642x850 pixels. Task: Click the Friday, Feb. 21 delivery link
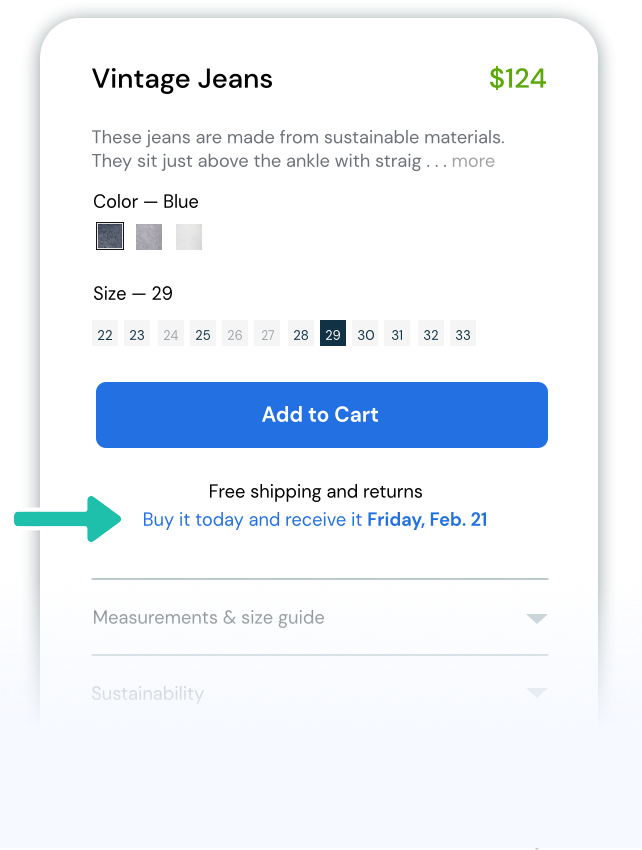click(427, 520)
